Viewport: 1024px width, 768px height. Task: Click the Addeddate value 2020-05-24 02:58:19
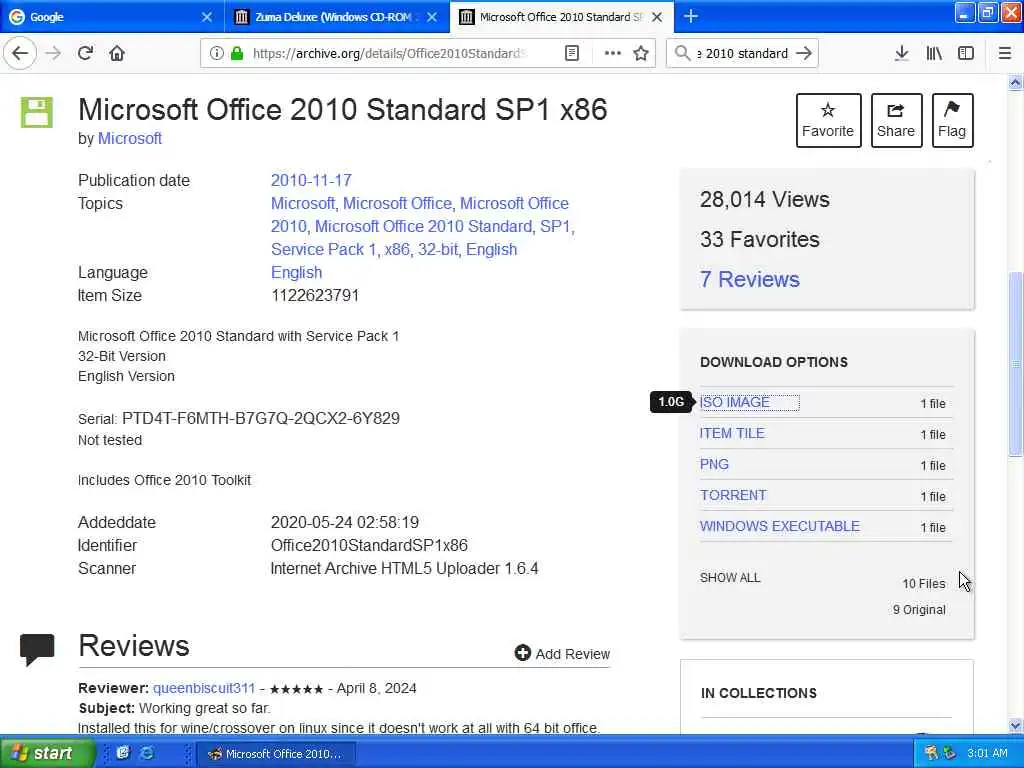coord(345,522)
